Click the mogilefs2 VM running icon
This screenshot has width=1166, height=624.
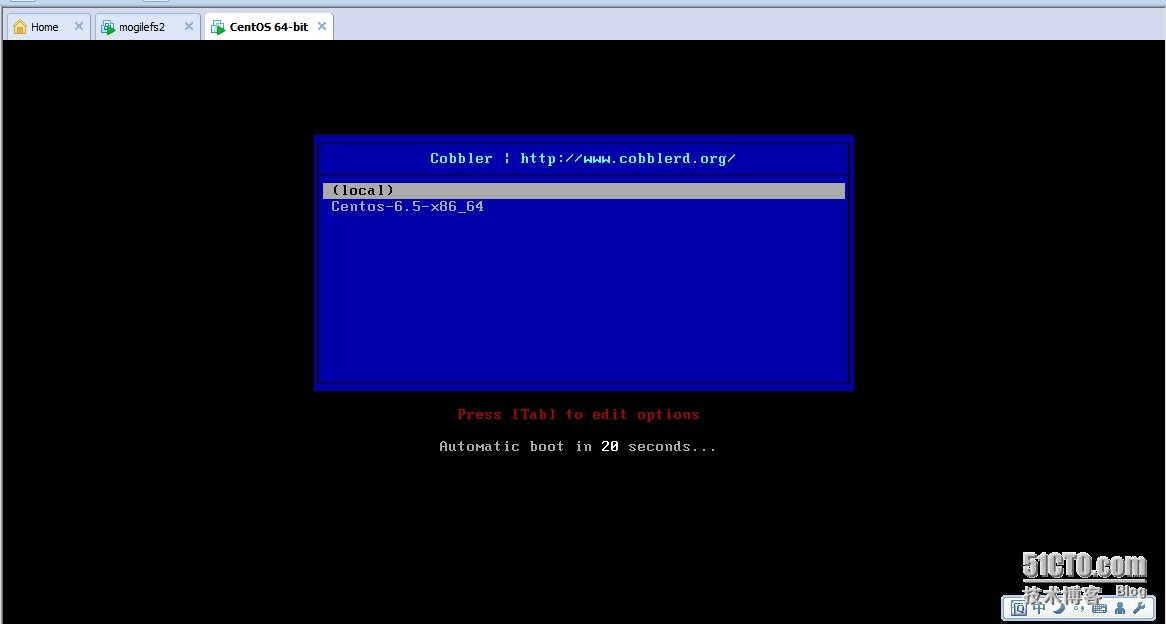[x=109, y=28]
